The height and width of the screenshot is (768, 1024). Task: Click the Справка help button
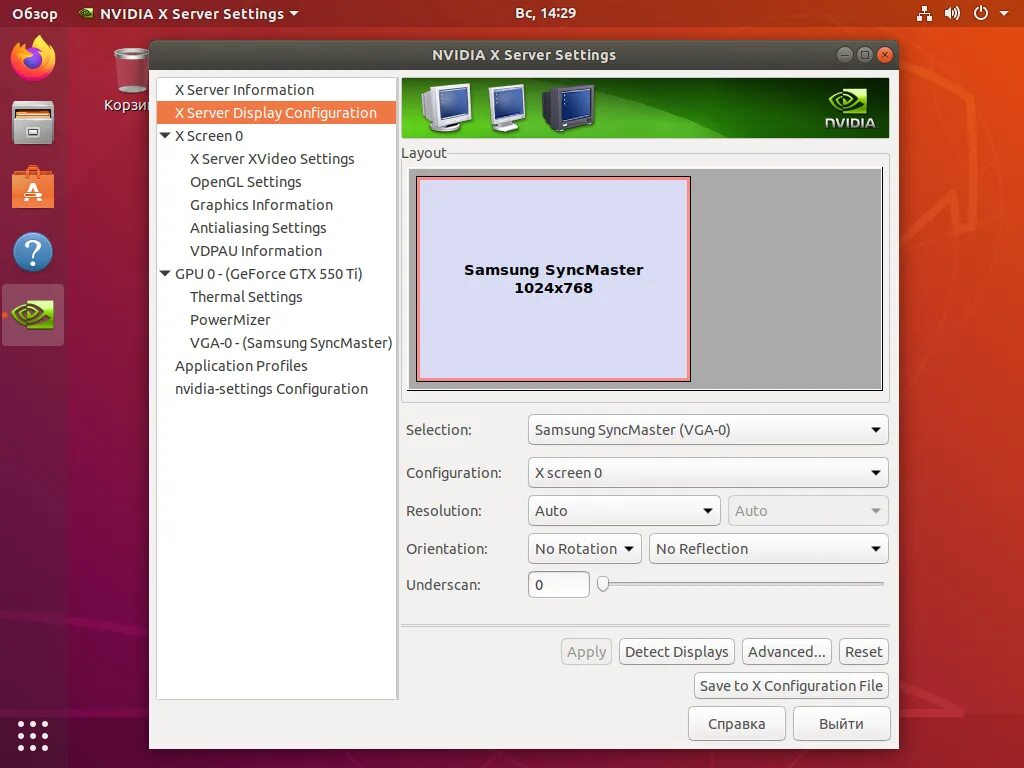pos(737,724)
